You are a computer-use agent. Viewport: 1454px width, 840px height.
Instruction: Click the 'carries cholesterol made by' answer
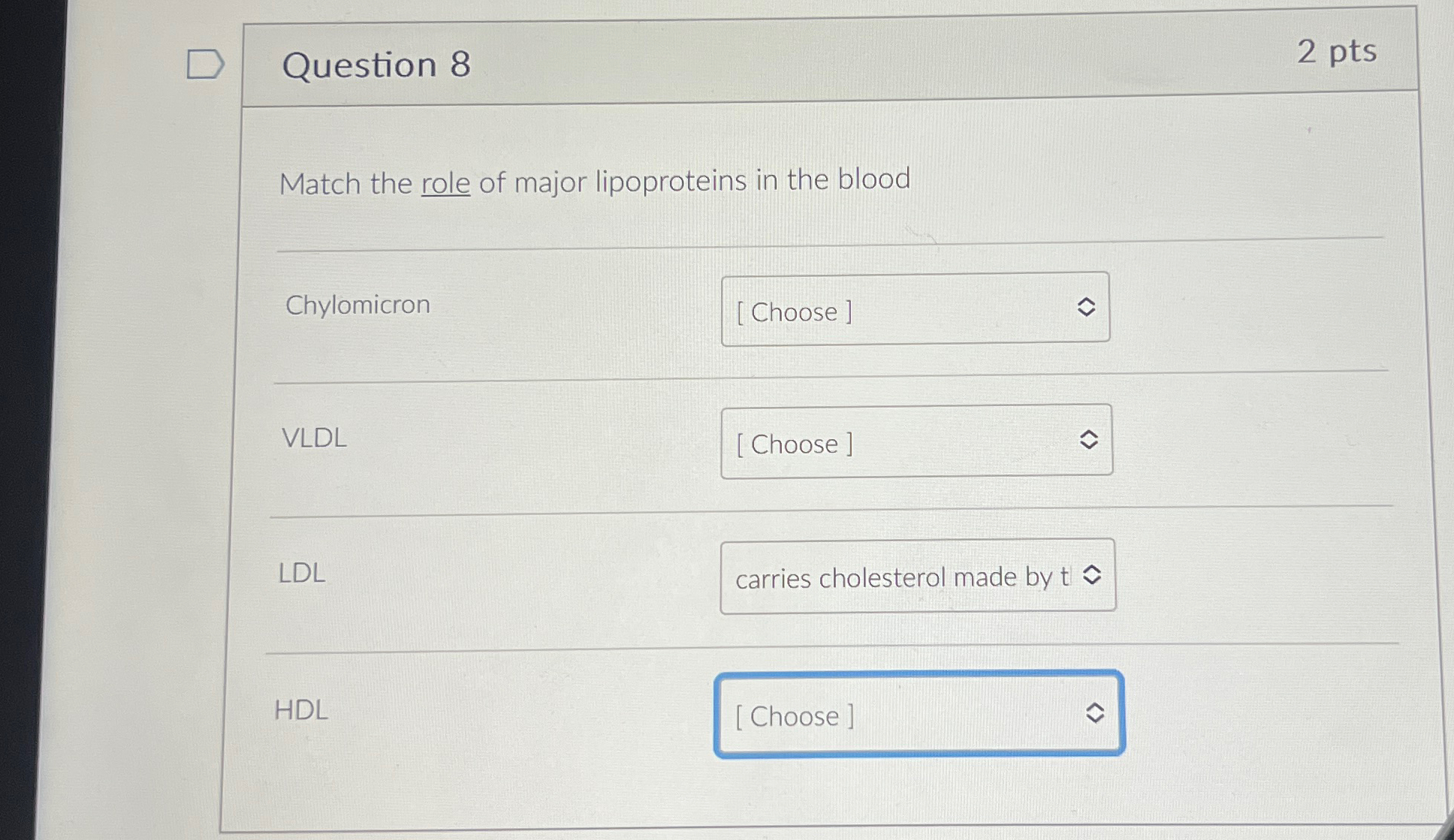coord(886,578)
